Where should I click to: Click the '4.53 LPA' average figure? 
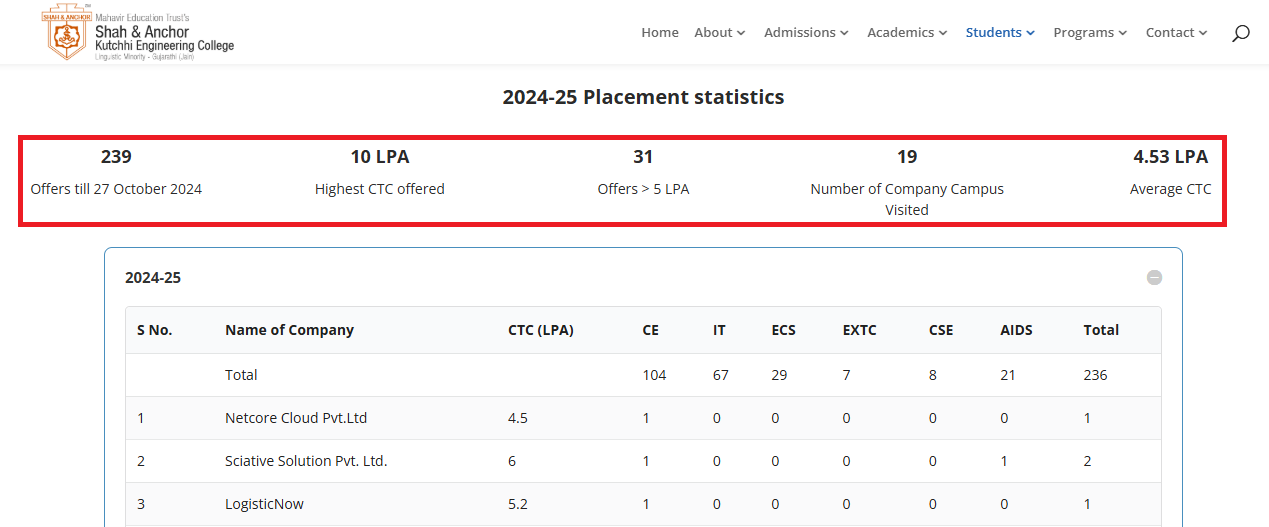point(1170,157)
